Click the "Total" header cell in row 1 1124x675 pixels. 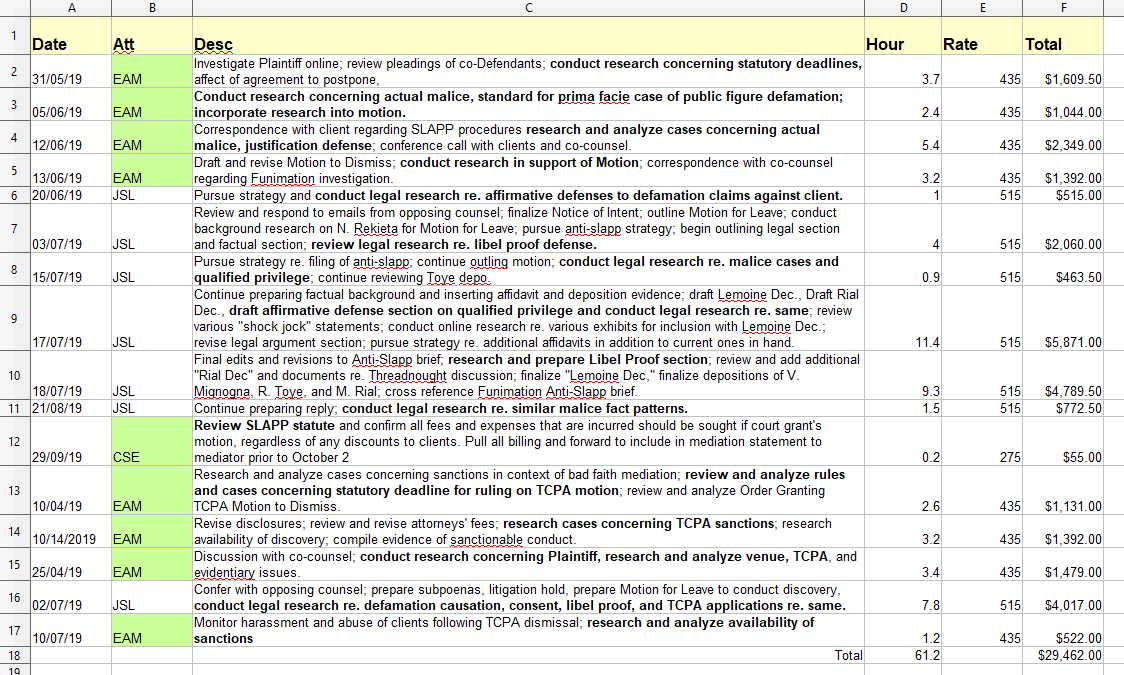(x=1063, y=36)
